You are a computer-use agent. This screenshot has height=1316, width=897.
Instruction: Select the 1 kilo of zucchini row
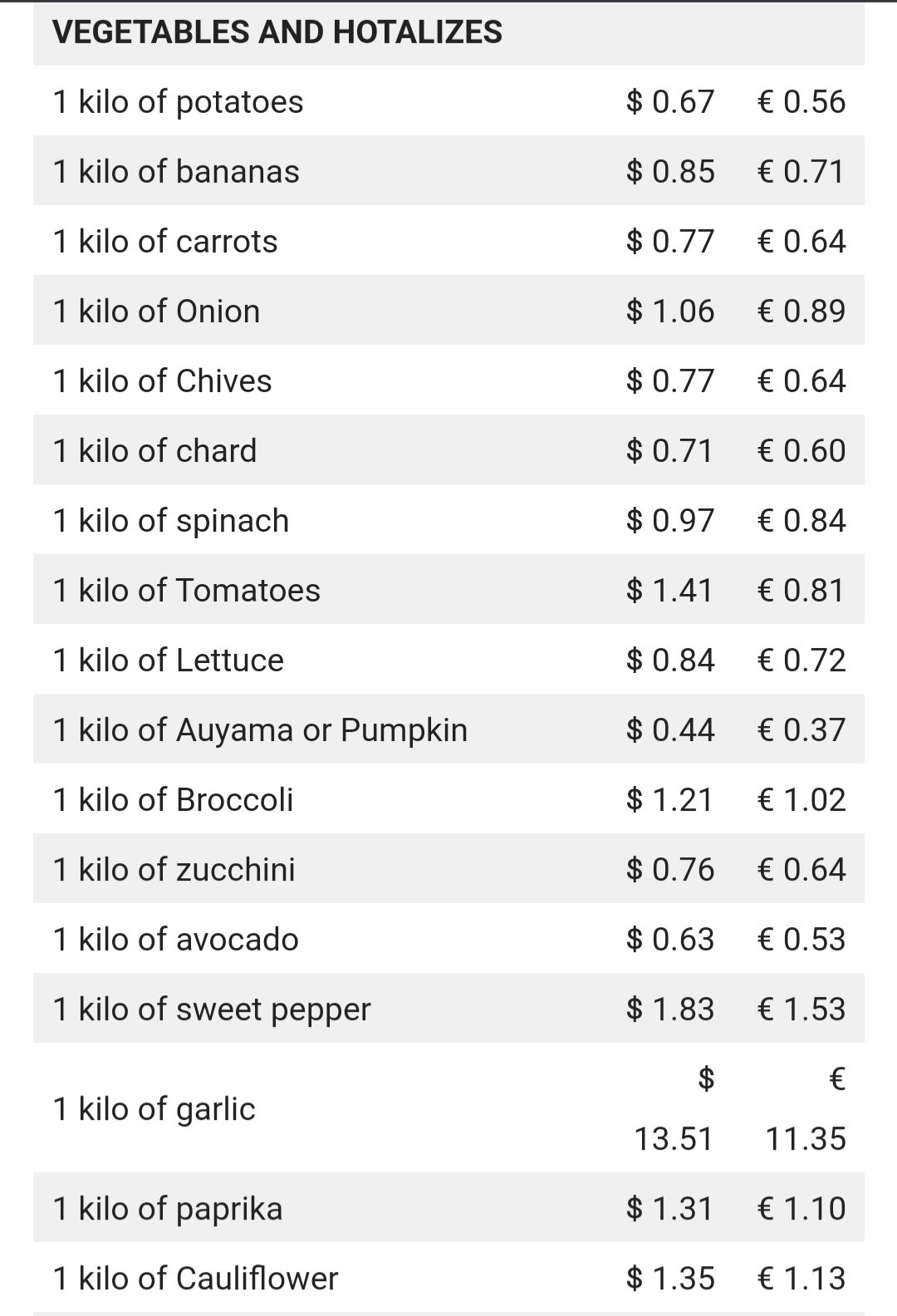click(448, 869)
